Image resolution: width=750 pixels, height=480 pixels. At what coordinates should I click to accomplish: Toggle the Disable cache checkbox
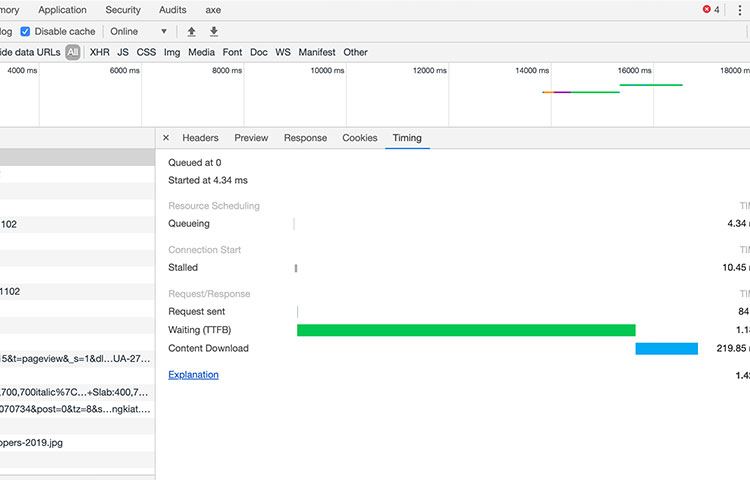click(x=26, y=32)
